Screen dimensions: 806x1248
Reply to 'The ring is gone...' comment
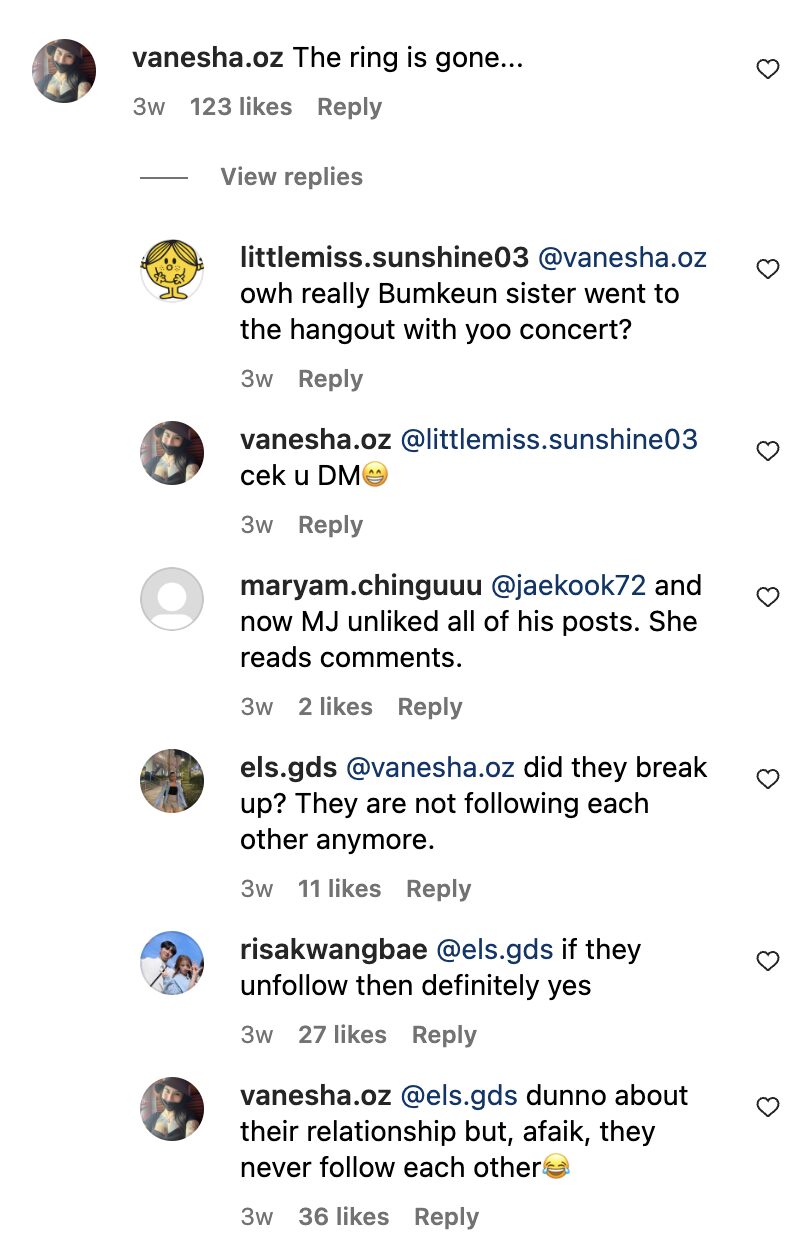pos(349,107)
